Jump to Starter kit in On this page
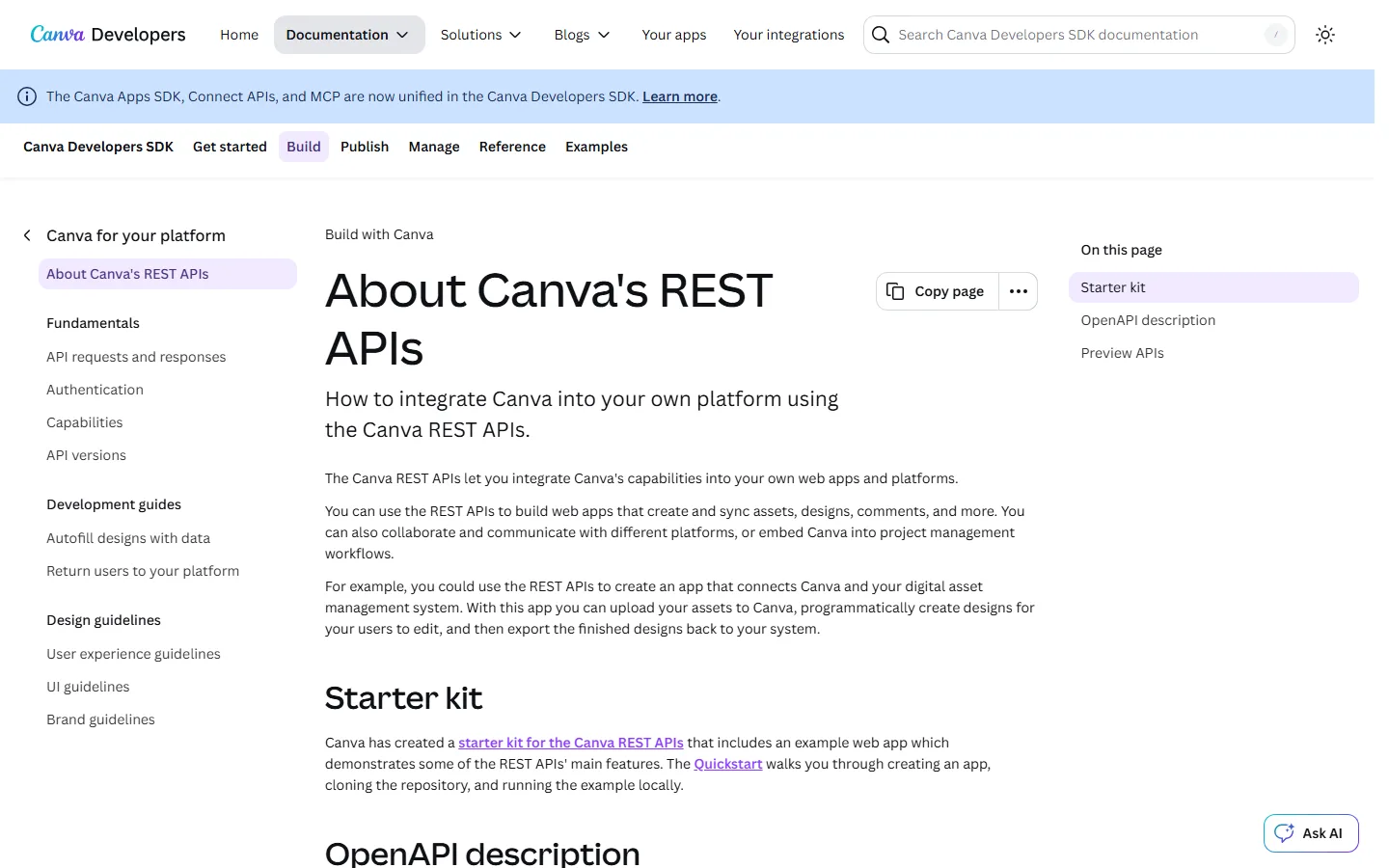The height and width of the screenshot is (868, 1389). click(1213, 287)
